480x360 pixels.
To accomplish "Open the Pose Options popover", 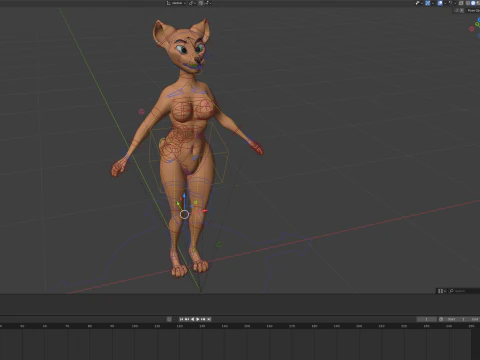I will [473, 10].
